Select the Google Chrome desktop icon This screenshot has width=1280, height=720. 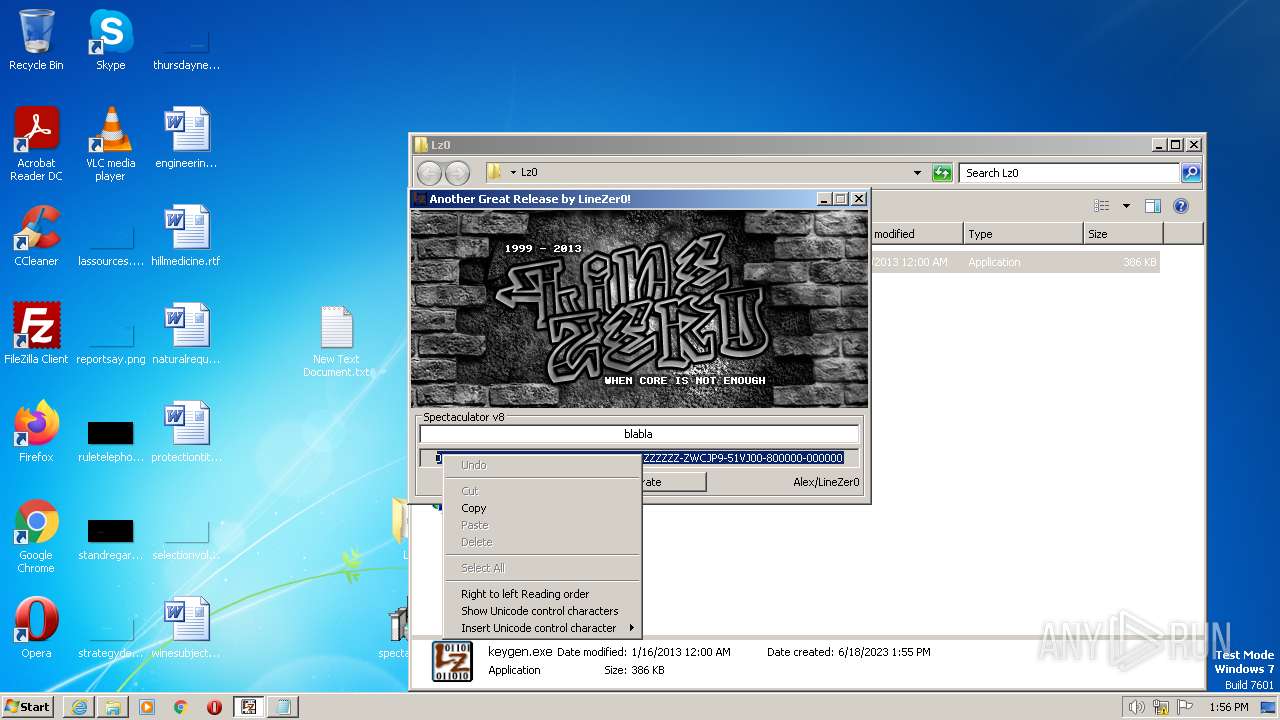tap(36, 536)
